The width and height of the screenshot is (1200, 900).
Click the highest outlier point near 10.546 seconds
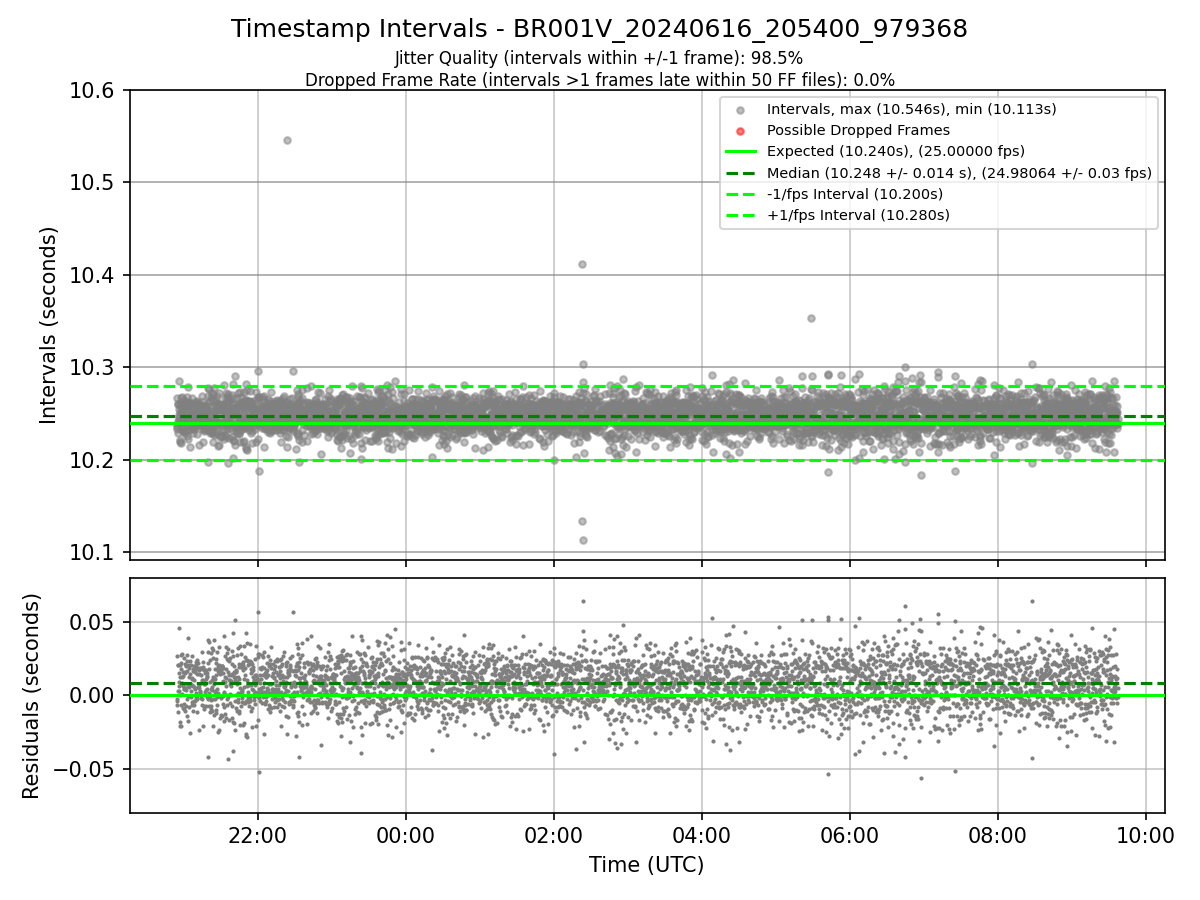[287, 140]
